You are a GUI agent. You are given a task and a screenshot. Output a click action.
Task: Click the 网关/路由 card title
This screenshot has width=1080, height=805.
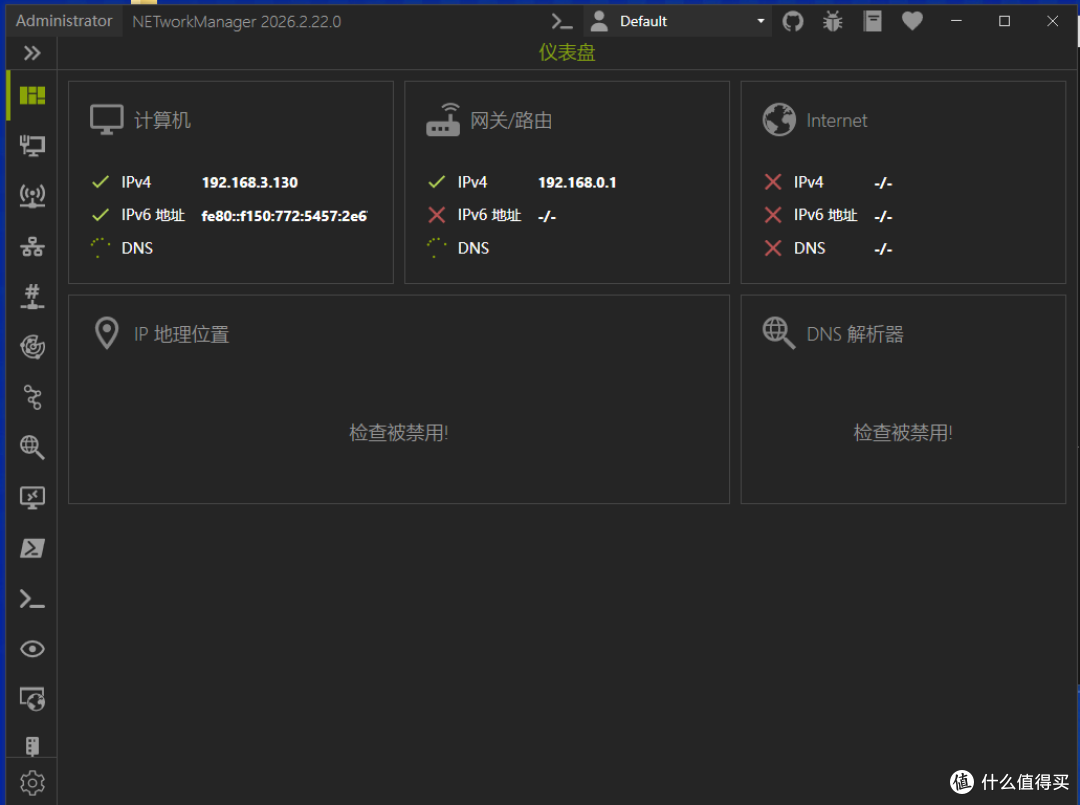(511, 121)
